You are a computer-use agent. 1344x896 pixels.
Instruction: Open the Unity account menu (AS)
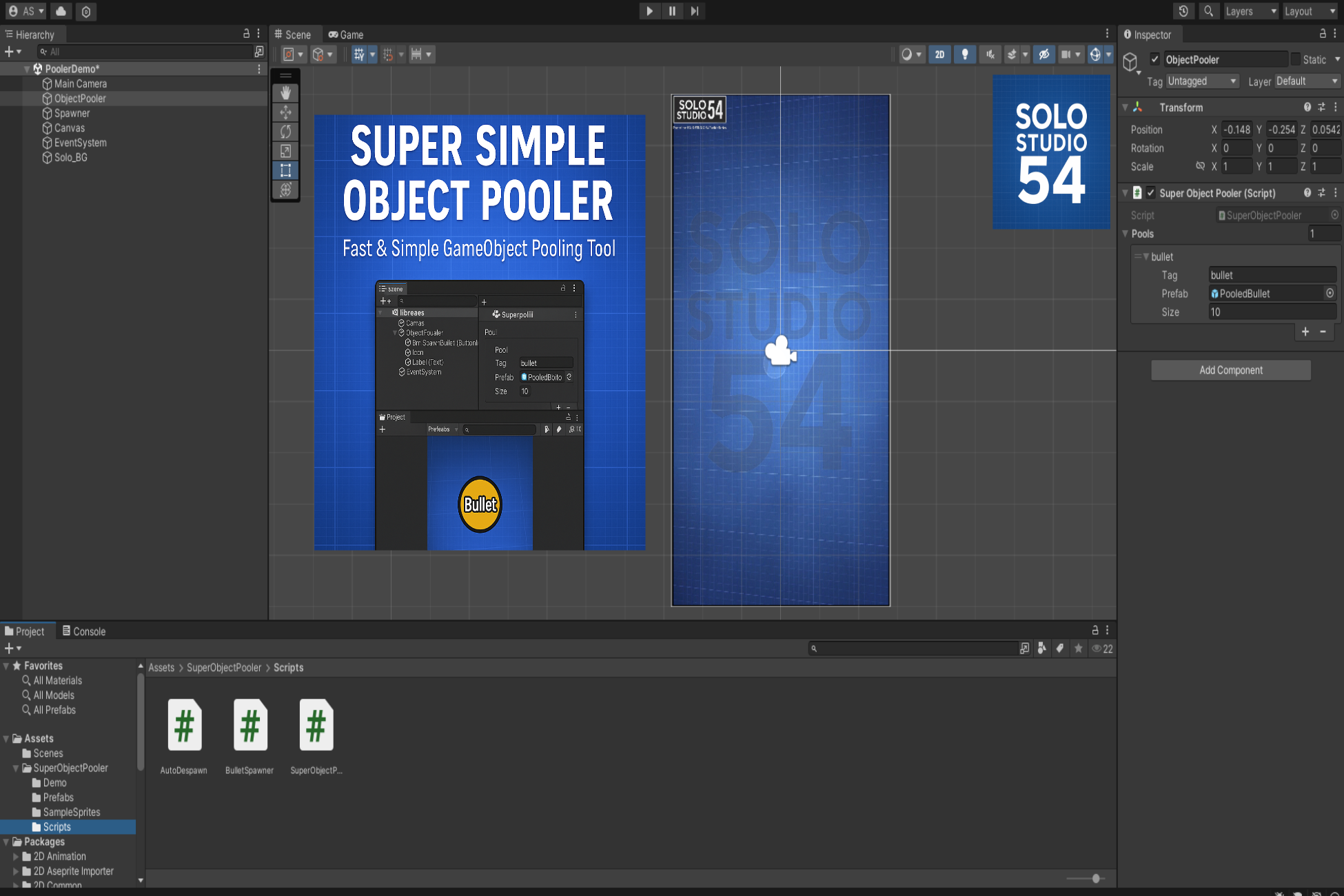pyautogui.click(x=26, y=11)
